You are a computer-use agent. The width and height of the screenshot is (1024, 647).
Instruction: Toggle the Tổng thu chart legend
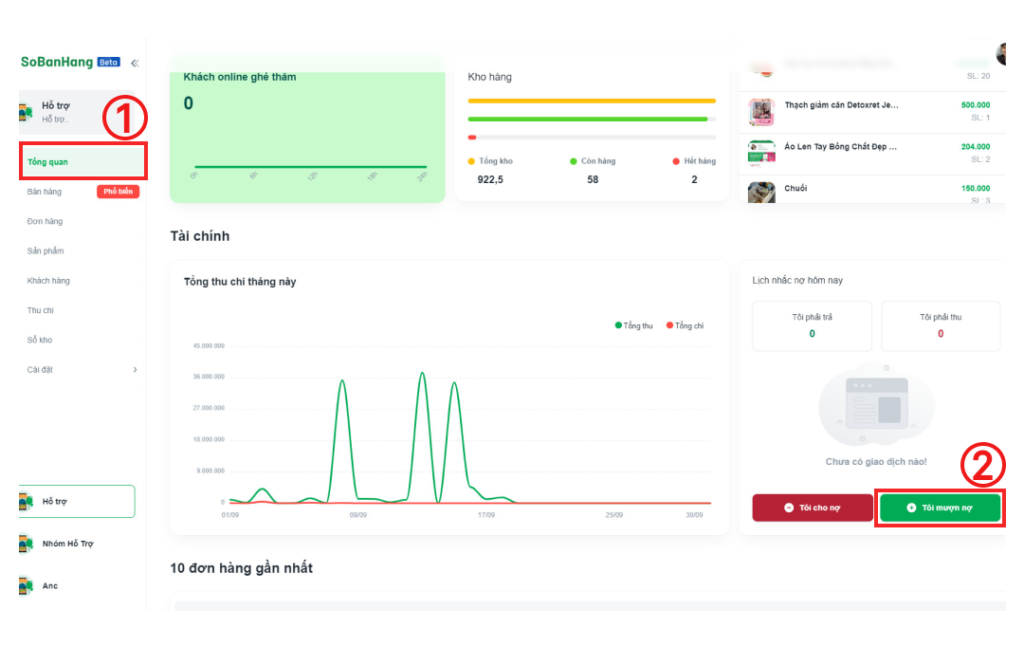pyautogui.click(x=633, y=326)
